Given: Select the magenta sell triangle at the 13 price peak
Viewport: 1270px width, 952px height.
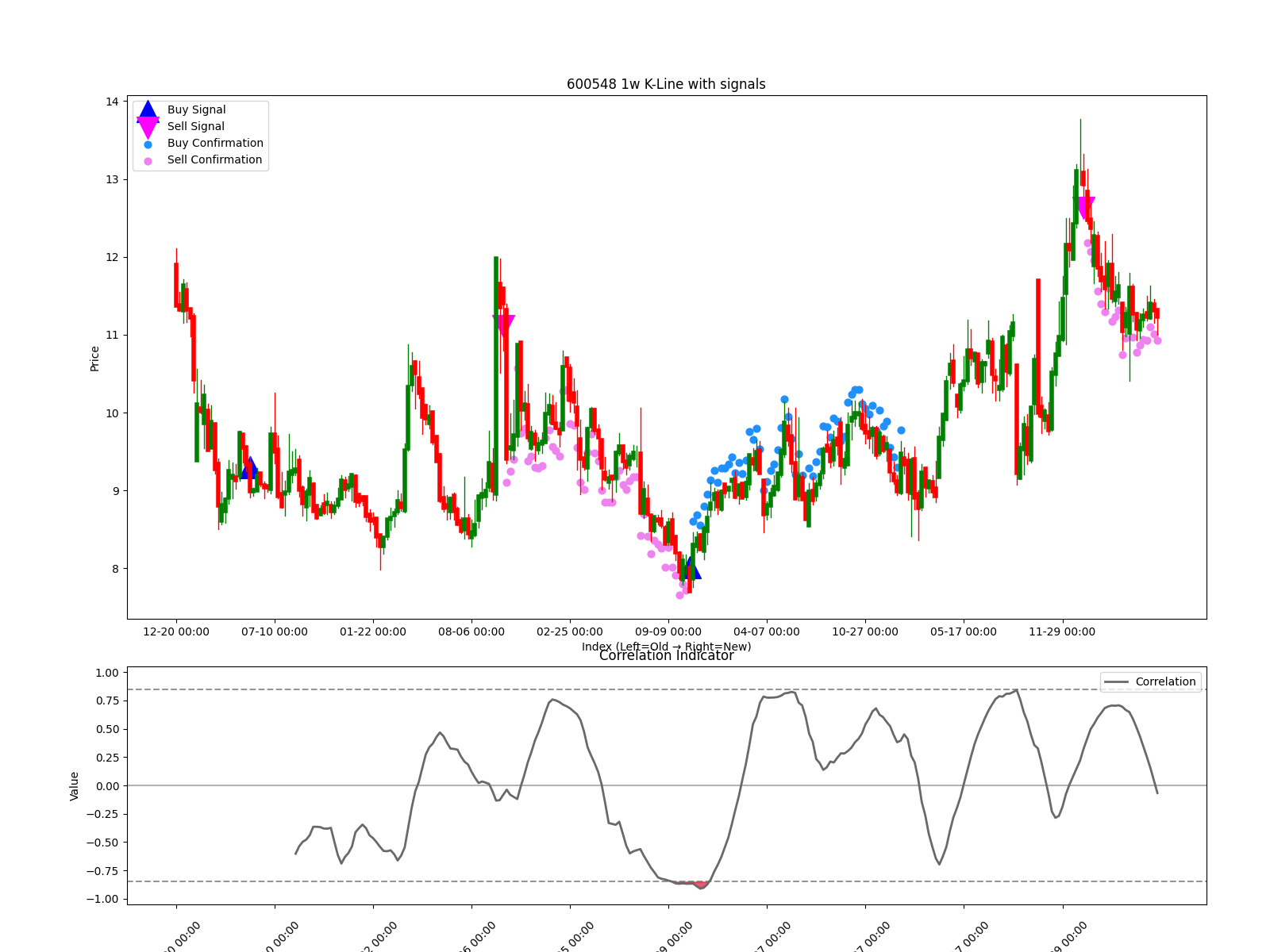Looking at the screenshot, I should tap(1084, 209).
